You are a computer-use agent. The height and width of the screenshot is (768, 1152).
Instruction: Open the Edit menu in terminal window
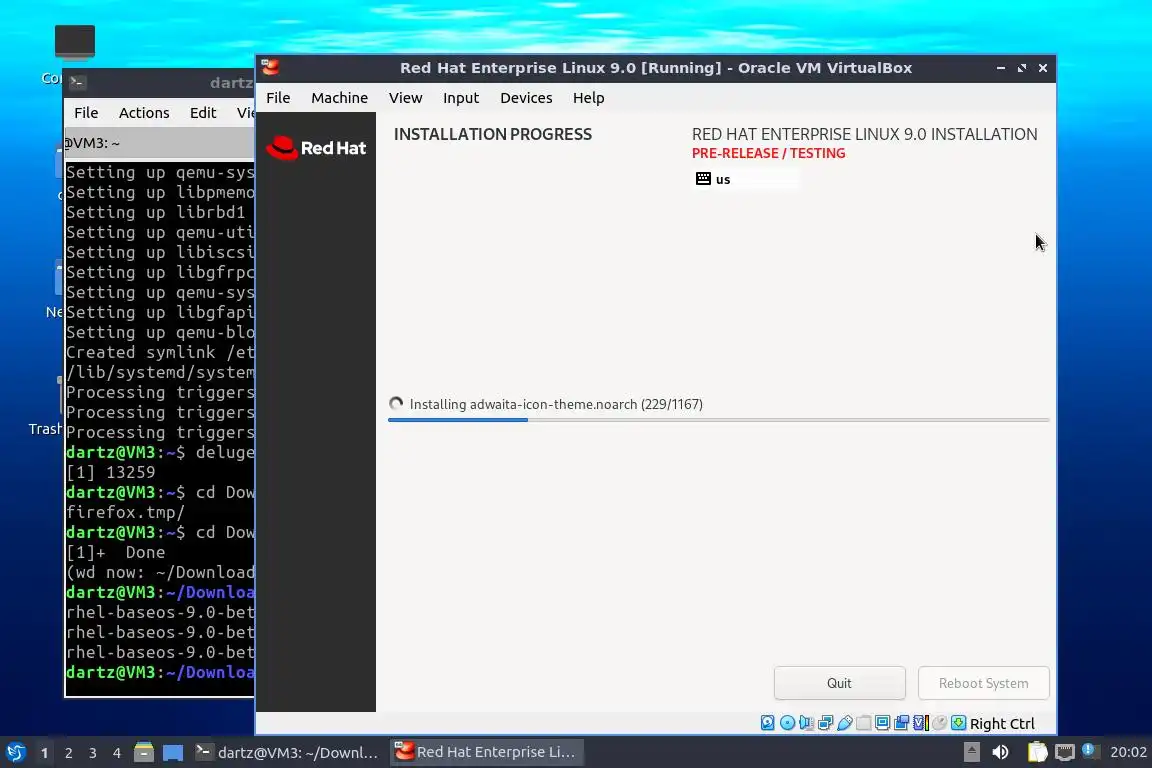203,112
